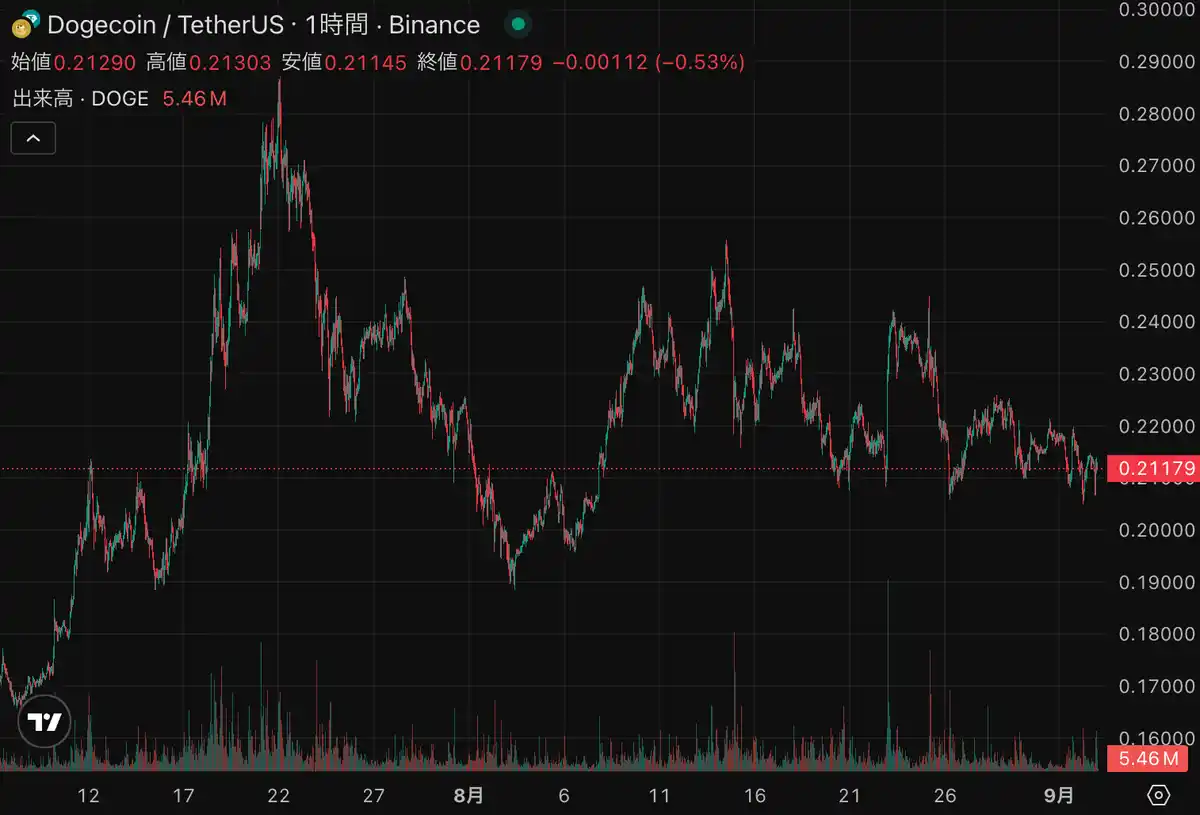Screen dimensions: 1200x815
Task: Collapse the legend with the chevron-up button
Action: pos(33,138)
